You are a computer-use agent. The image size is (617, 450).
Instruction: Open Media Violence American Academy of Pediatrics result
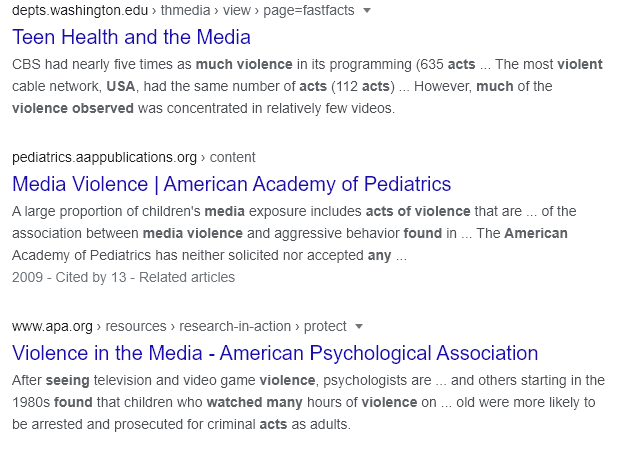tap(231, 184)
